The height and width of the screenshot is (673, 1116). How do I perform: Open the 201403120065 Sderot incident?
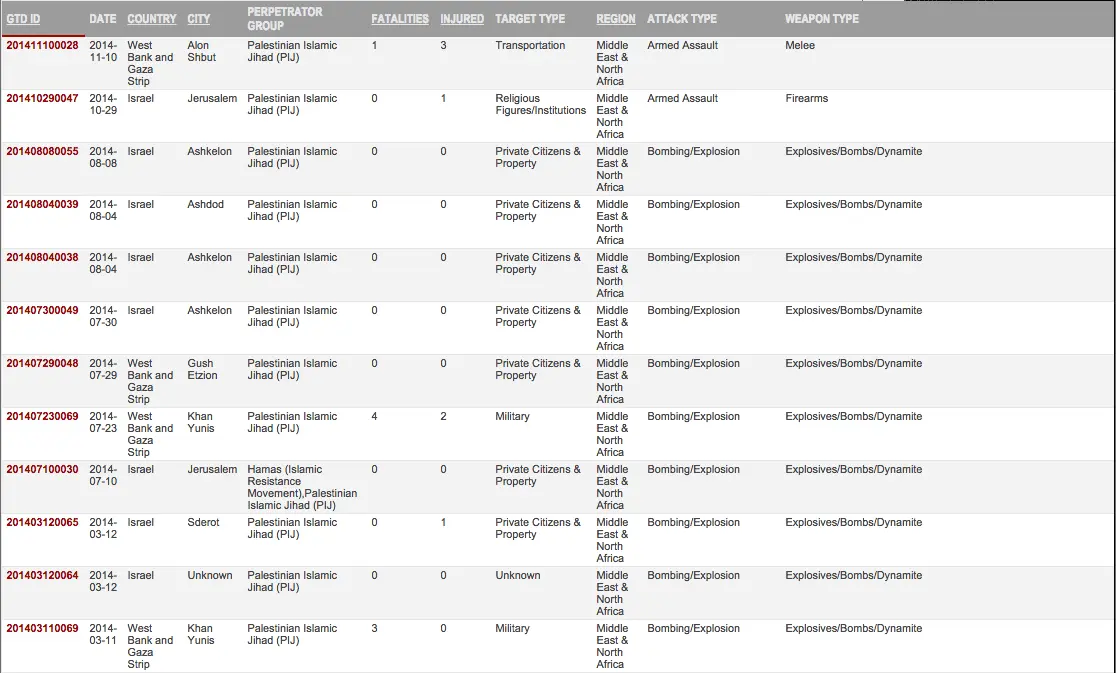click(x=42, y=523)
